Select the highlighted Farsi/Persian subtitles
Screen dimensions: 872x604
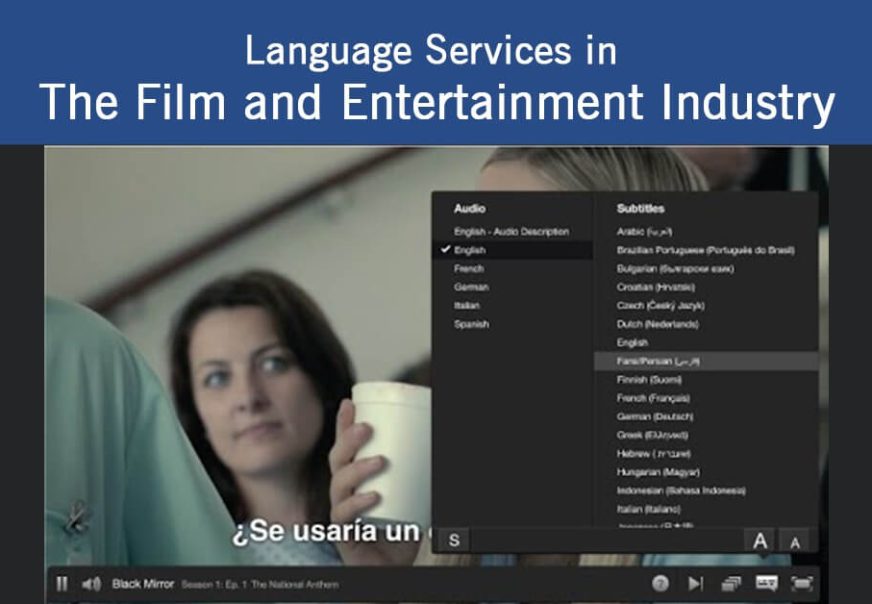pyautogui.click(x=706, y=361)
